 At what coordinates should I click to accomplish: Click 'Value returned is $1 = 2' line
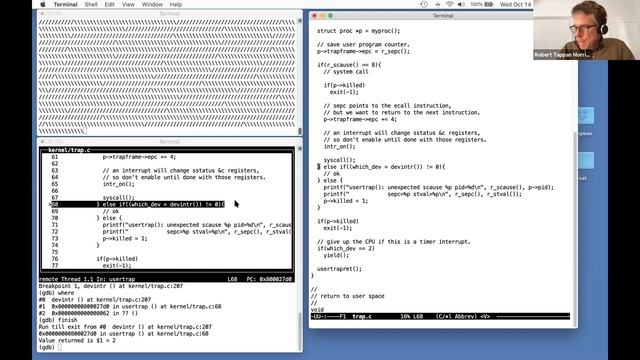[77, 340]
